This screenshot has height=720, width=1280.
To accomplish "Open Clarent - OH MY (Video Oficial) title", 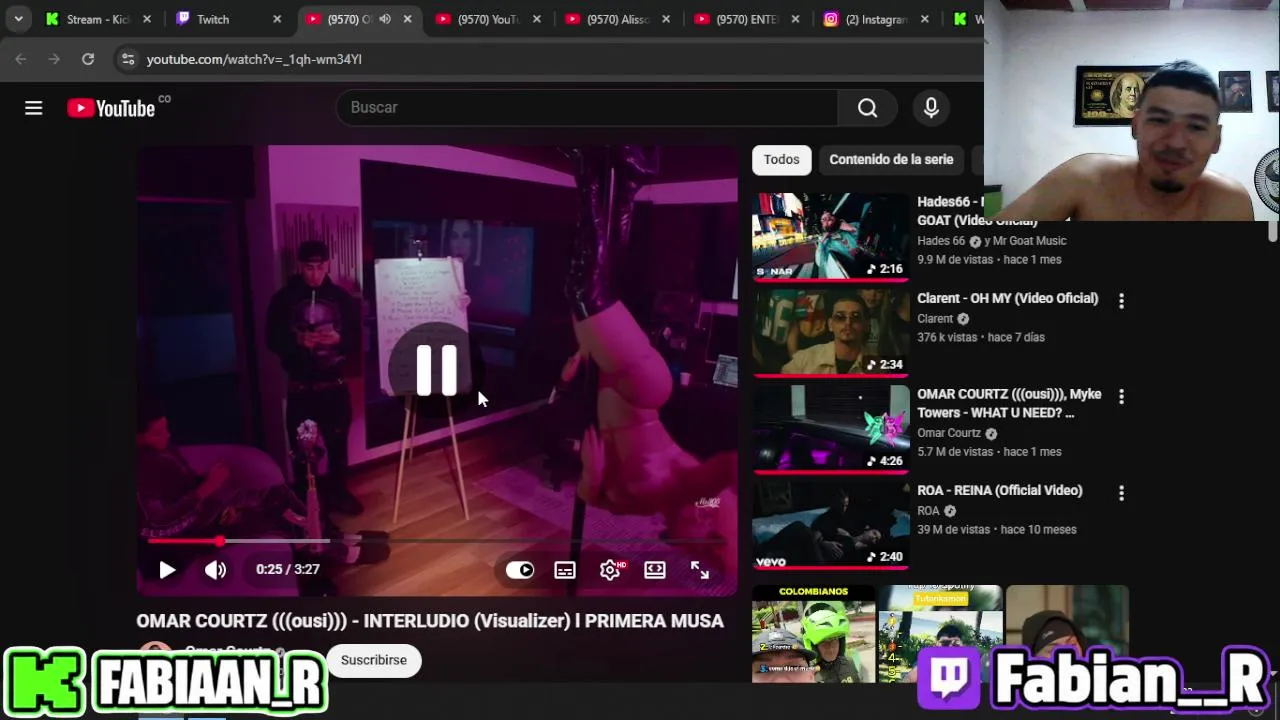I will (x=1007, y=298).
